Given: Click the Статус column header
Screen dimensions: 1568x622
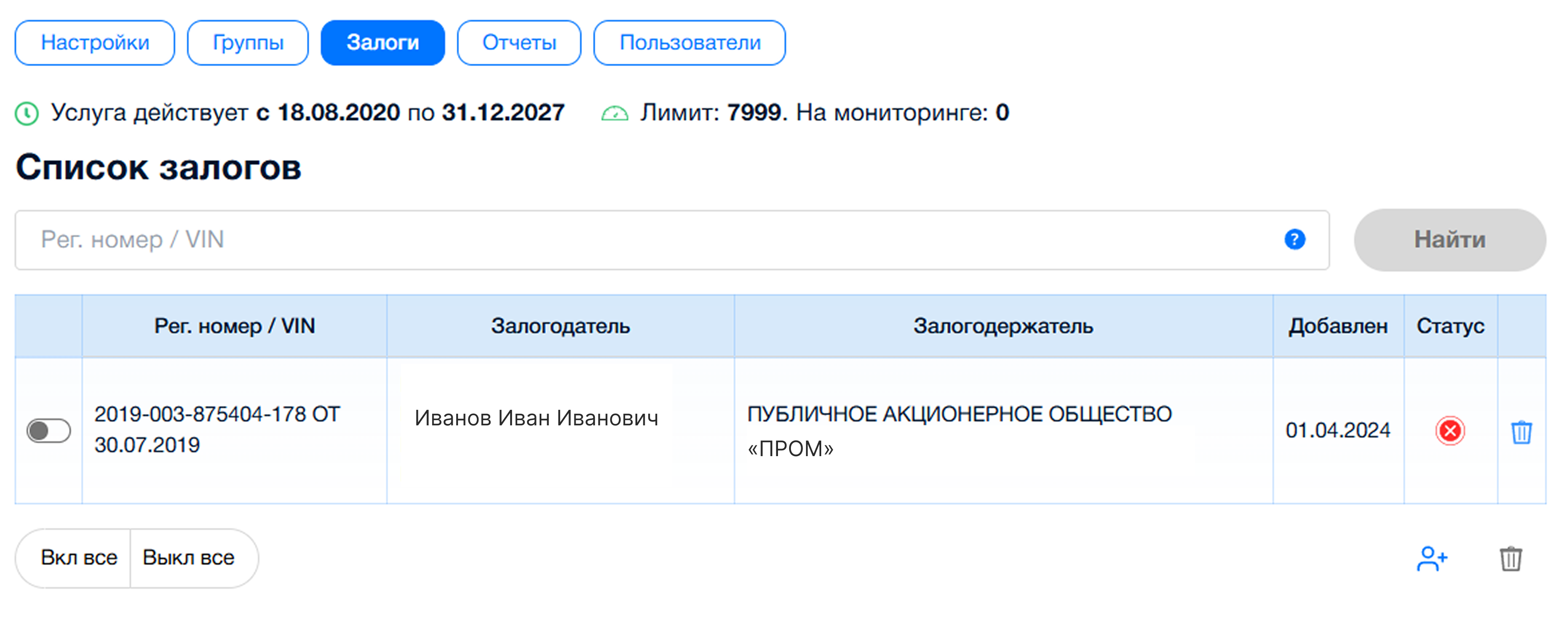Looking at the screenshot, I should 1450,326.
